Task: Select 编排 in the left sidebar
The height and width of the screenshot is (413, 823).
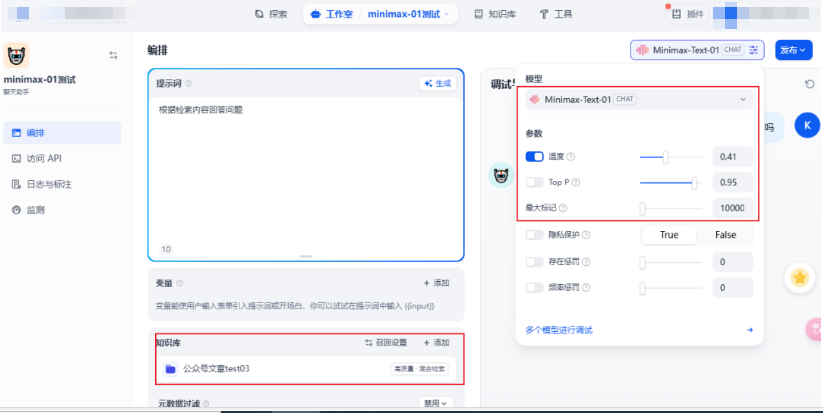Action: pos(62,133)
